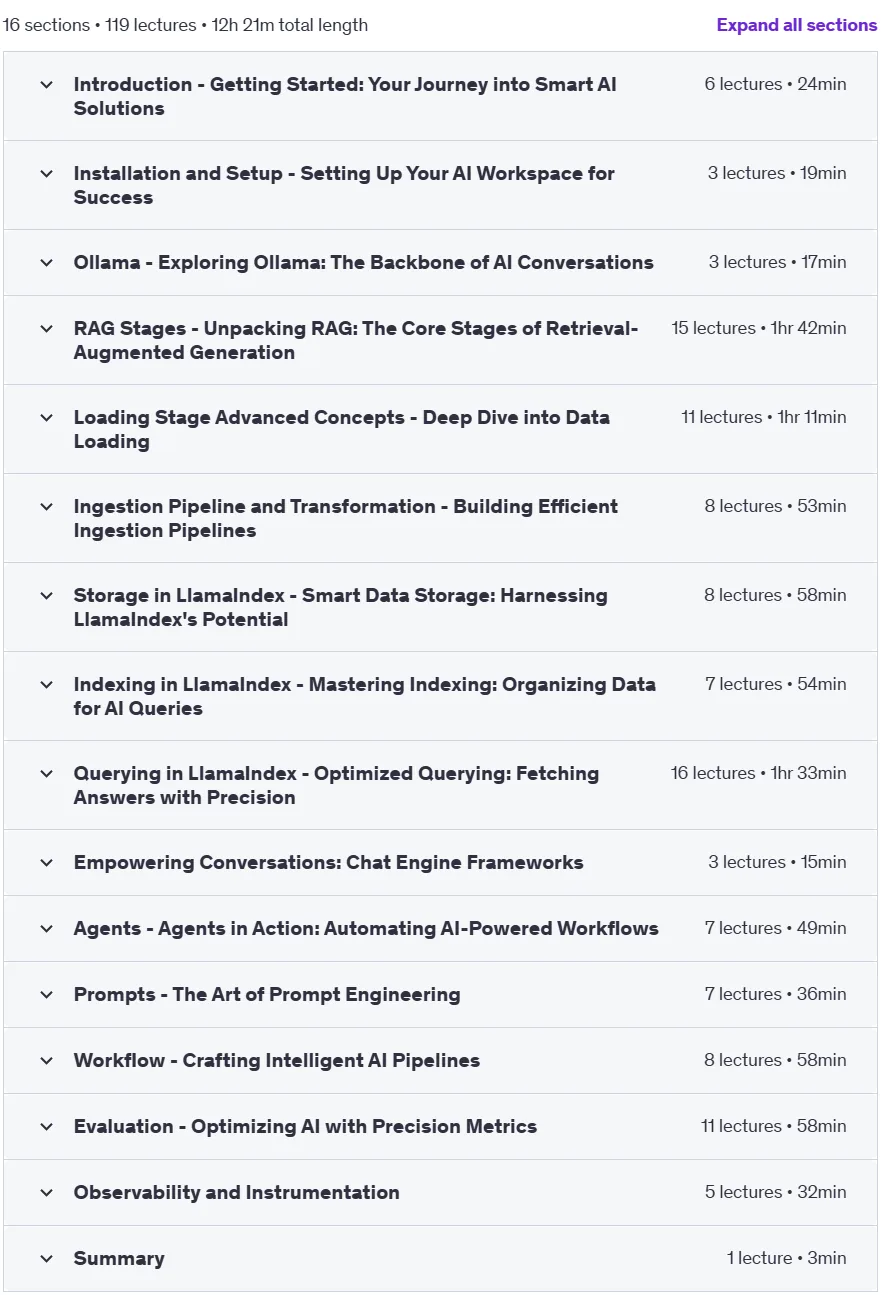Image resolution: width=881 pixels, height=1295 pixels.
Task: Expand the Installation and Setup chevron
Action: coord(46,174)
